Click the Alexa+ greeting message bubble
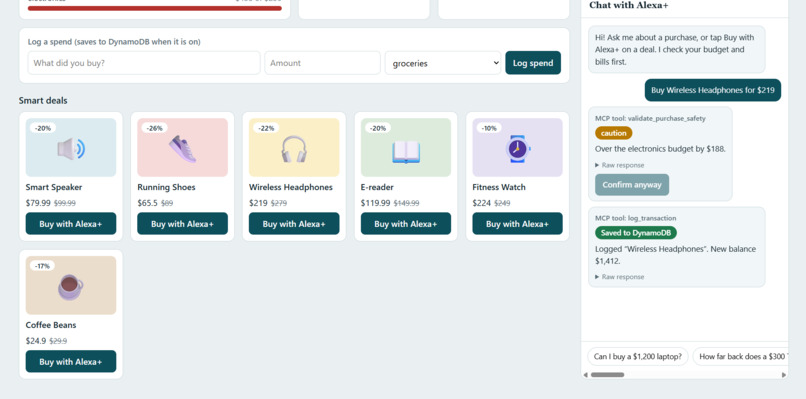The width and height of the screenshot is (806, 399). (x=676, y=49)
